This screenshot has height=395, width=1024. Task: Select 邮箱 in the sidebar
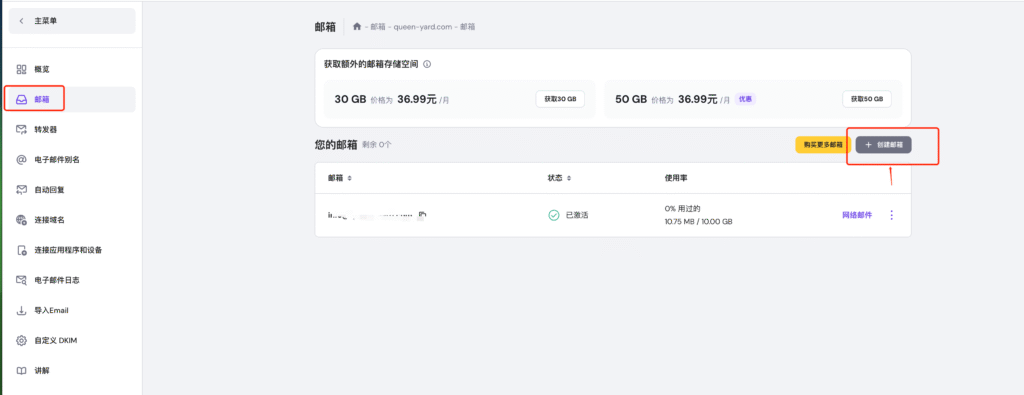72,99
